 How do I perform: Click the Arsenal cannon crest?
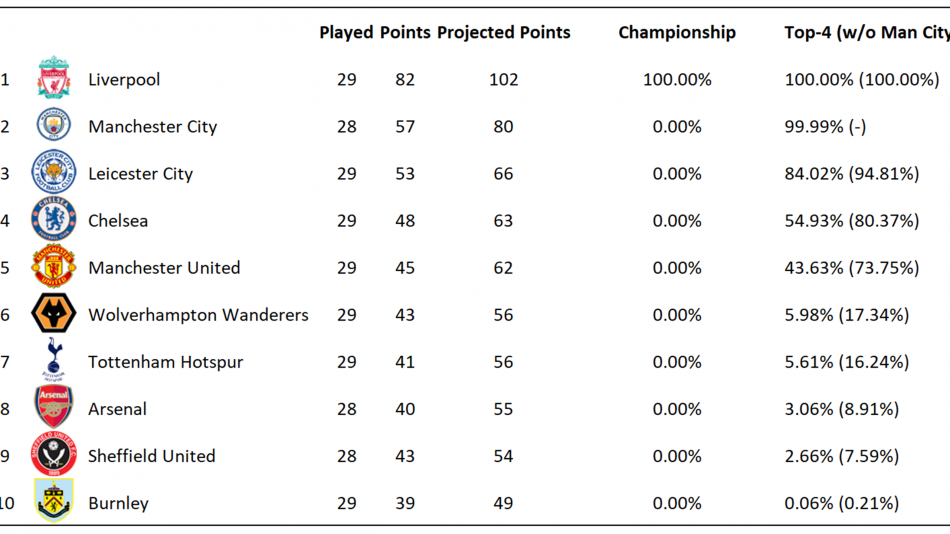pyautogui.click(x=54, y=407)
